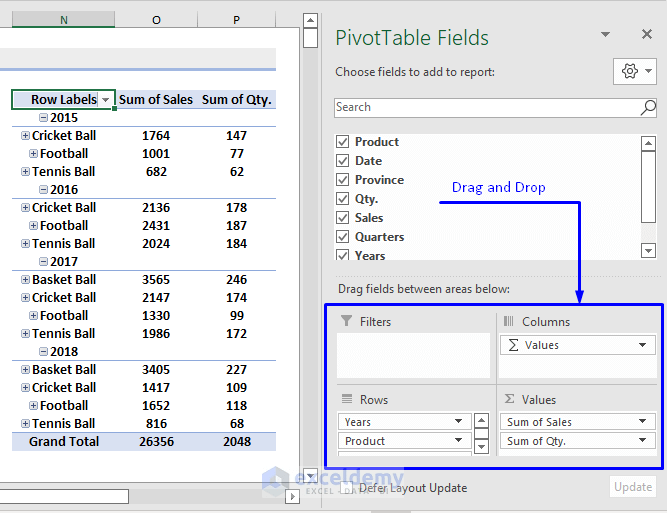Screen dimensions: 667x513
Task: Click the horizontal scroll right arrow
Action: point(292,496)
